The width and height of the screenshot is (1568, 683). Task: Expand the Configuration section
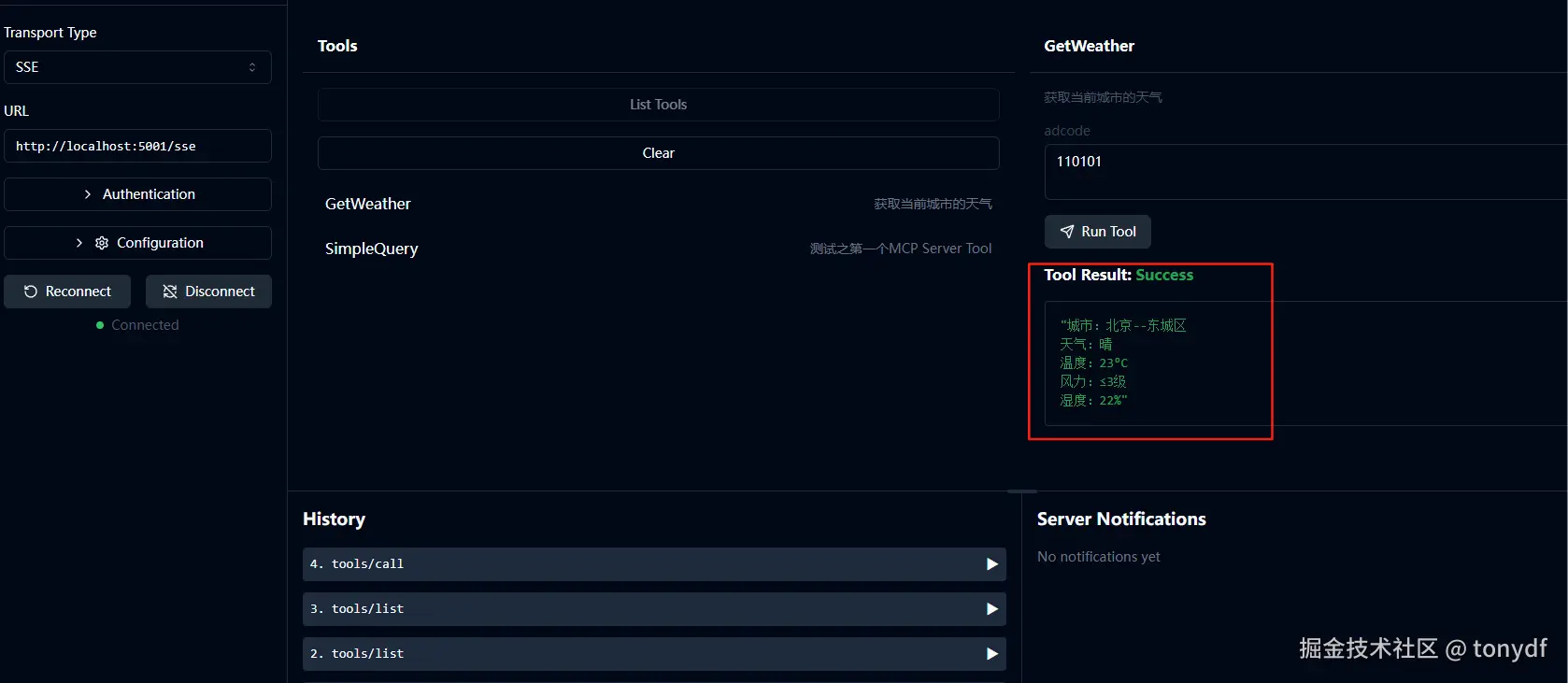(137, 243)
